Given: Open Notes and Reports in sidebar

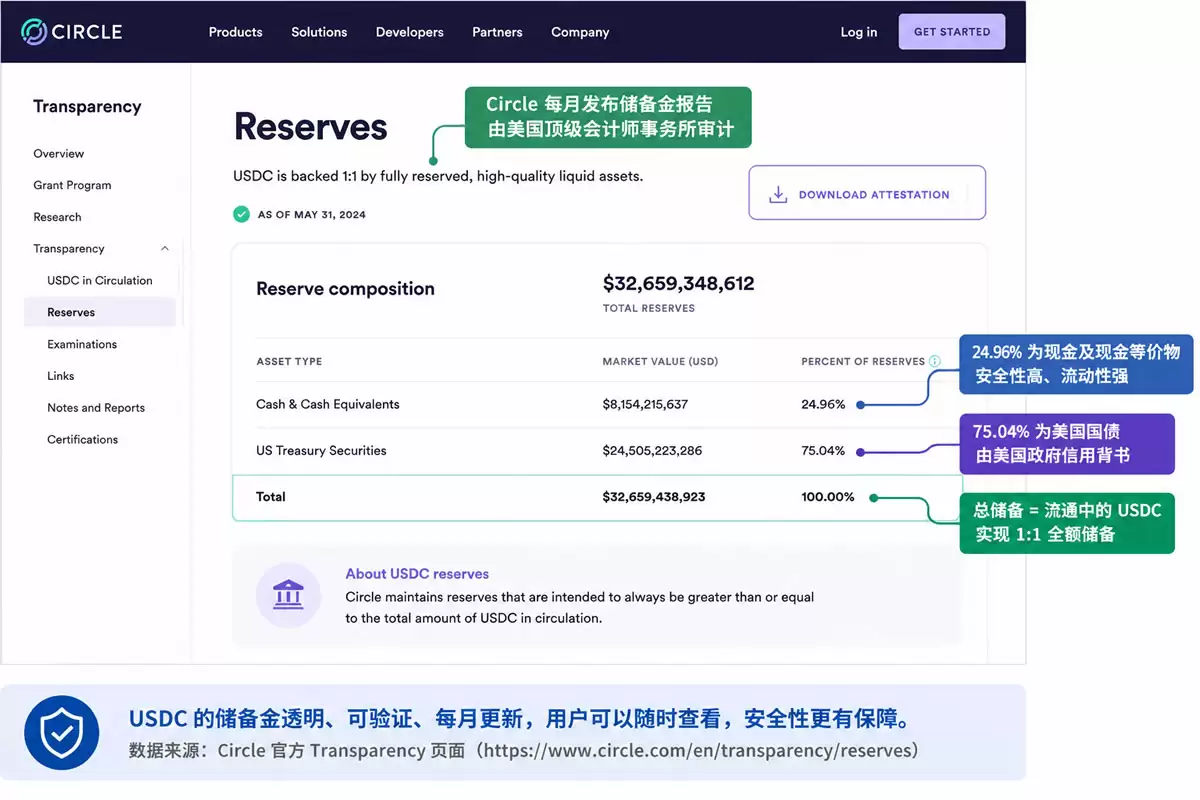Looking at the screenshot, I should tap(96, 408).
